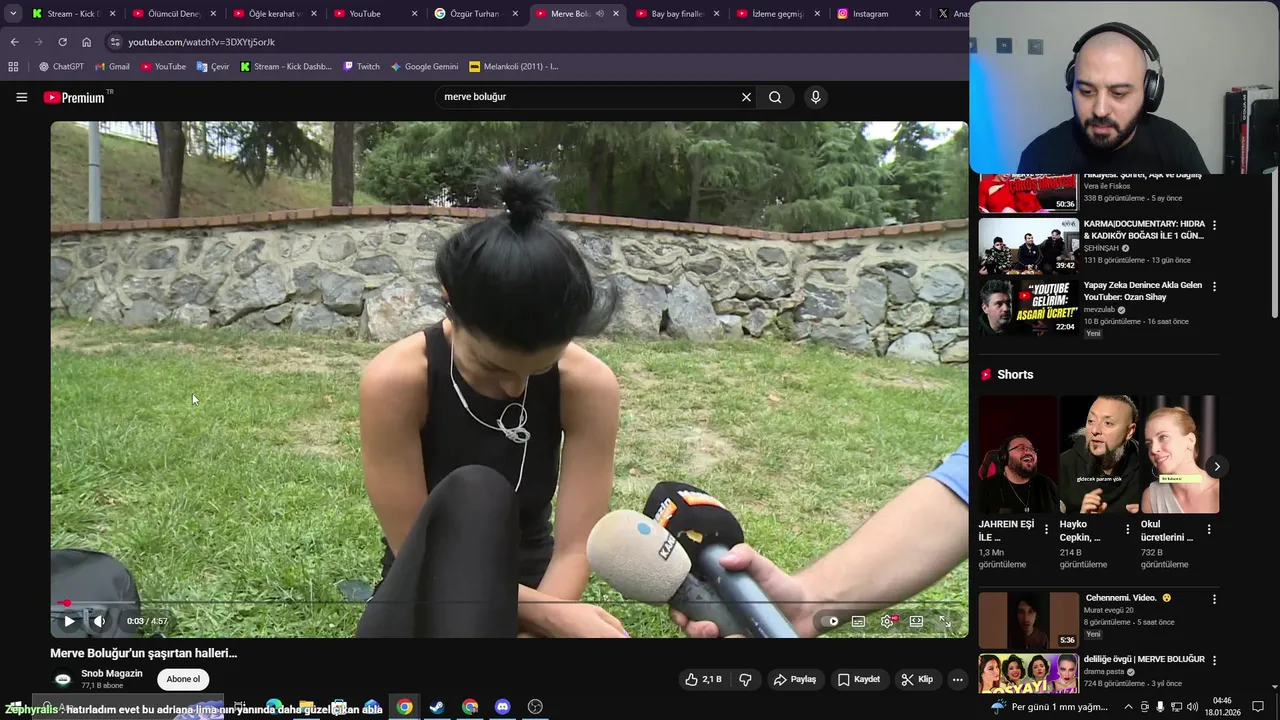Mute the video with the speaker icon
1280x720 pixels.
(x=99, y=621)
